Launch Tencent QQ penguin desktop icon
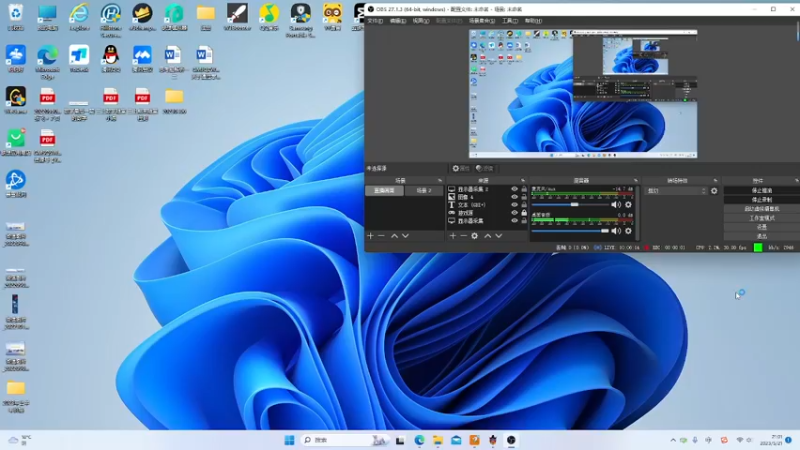 click(111, 58)
